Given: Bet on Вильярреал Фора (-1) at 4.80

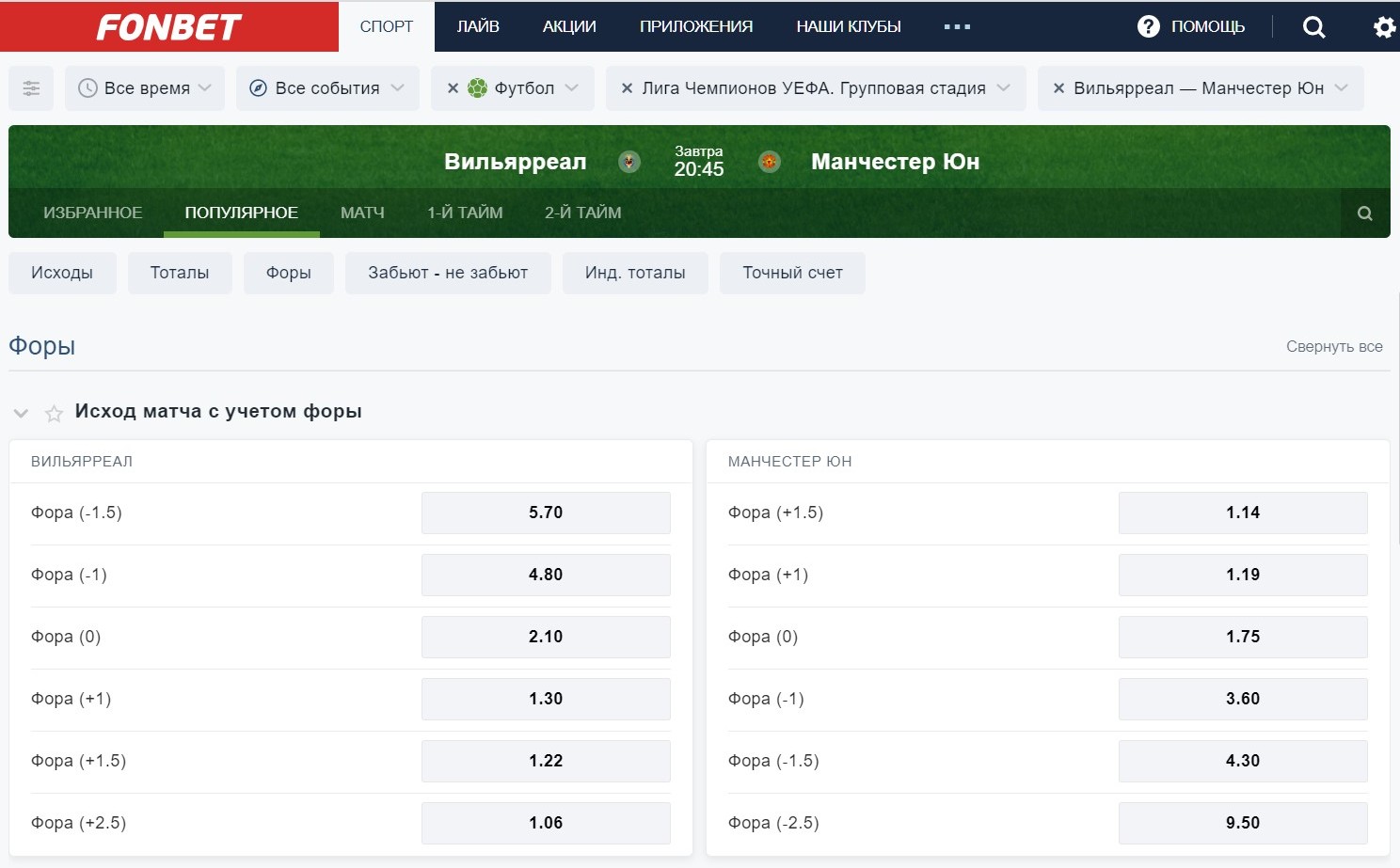Looking at the screenshot, I should click(546, 575).
